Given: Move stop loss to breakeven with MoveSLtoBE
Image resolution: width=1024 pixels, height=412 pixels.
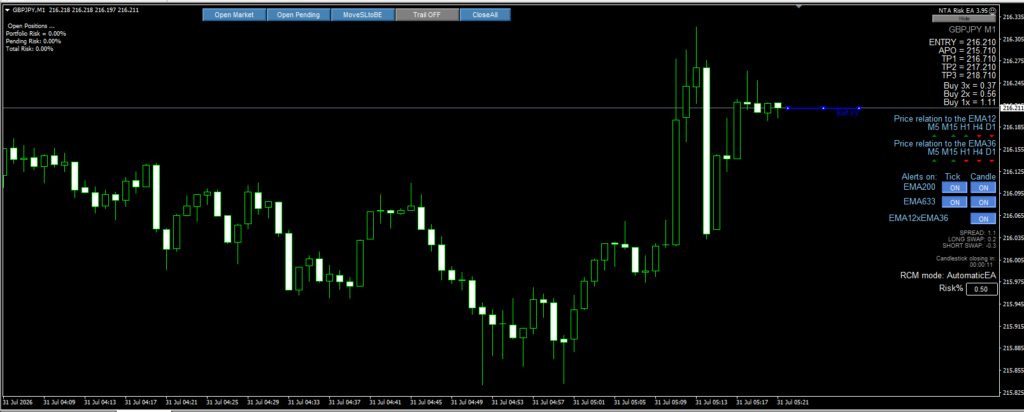Looking at the screenshot, I should pyautogui.click(x=362, y=14).
